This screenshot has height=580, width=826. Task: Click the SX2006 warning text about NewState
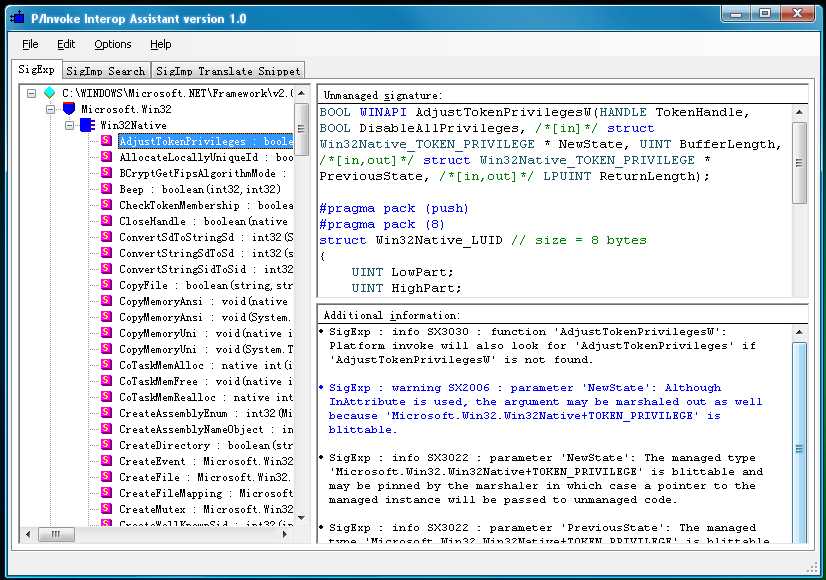click(x=545, y=408)
